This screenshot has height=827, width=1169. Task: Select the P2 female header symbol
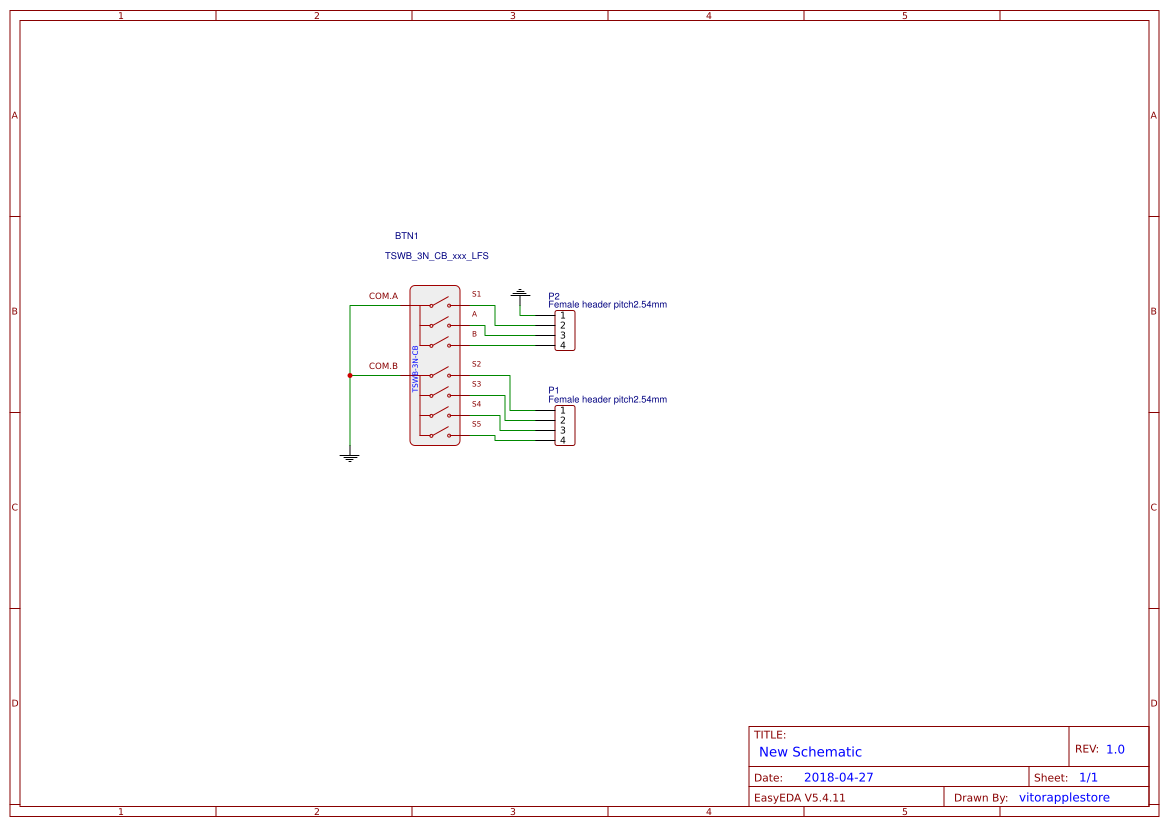[x=565, y=330]
